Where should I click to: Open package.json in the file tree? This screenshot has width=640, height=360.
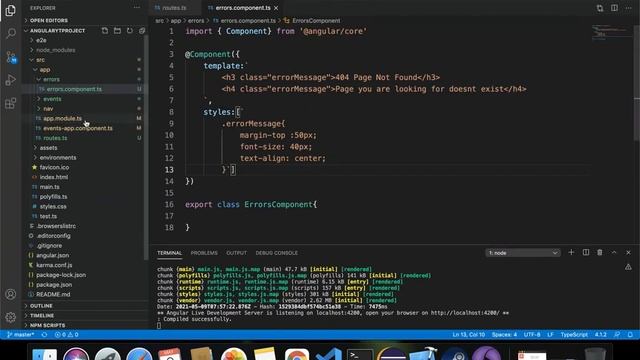pyautogui.click(x=54, y=285)
